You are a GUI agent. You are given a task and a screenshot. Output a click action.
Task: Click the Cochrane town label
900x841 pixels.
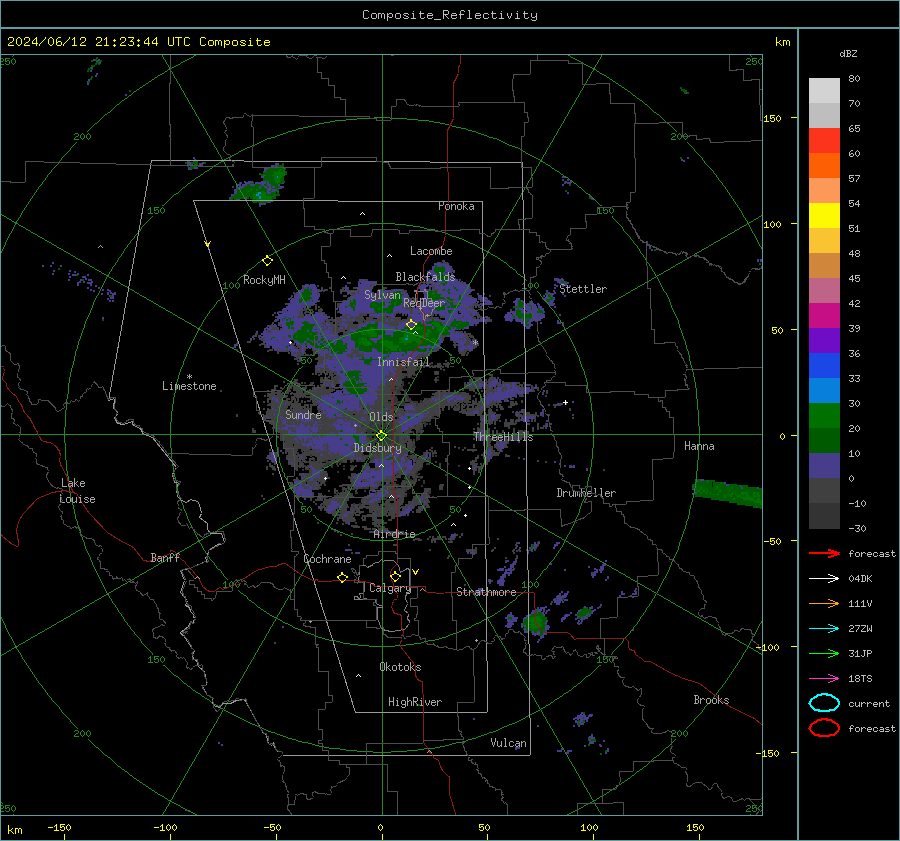(x=327, y=559)
